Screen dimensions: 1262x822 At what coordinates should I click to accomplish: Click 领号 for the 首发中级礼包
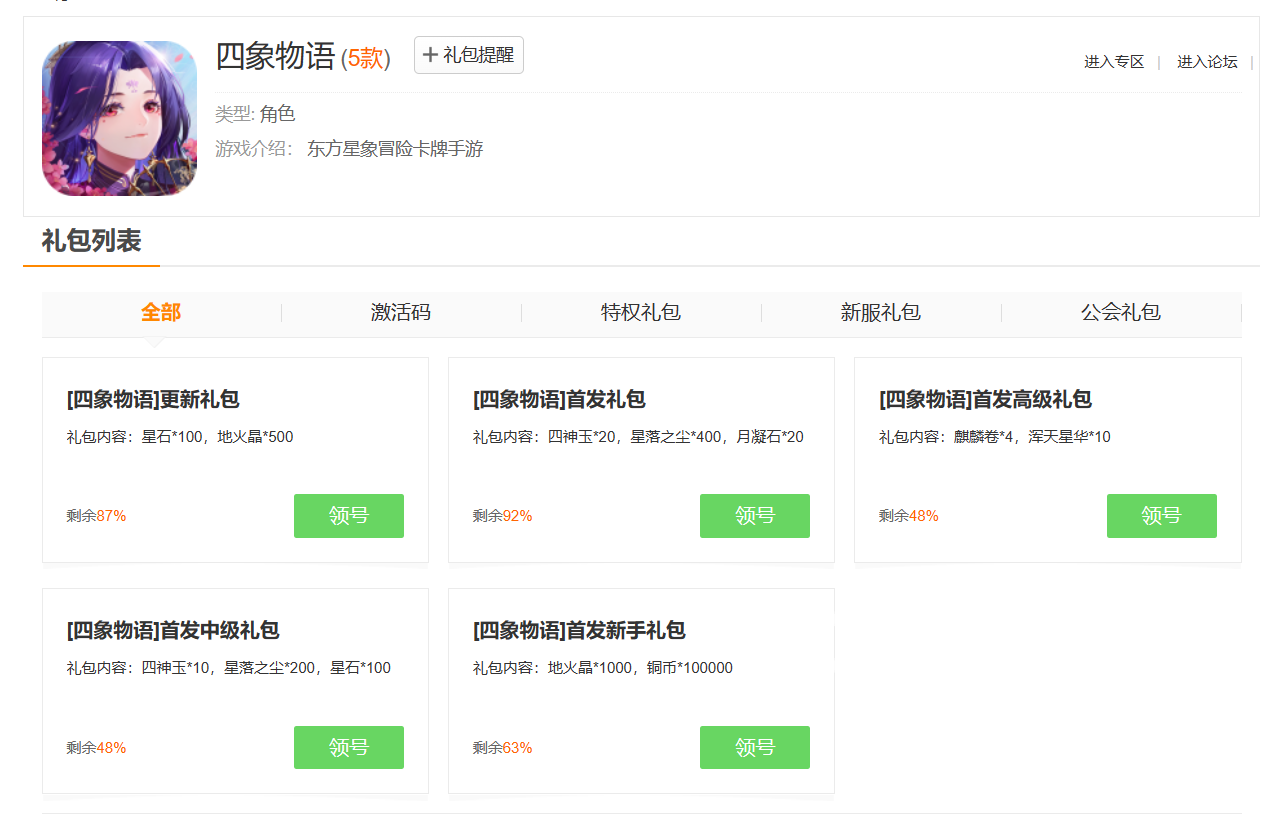(x=348, y=747)
